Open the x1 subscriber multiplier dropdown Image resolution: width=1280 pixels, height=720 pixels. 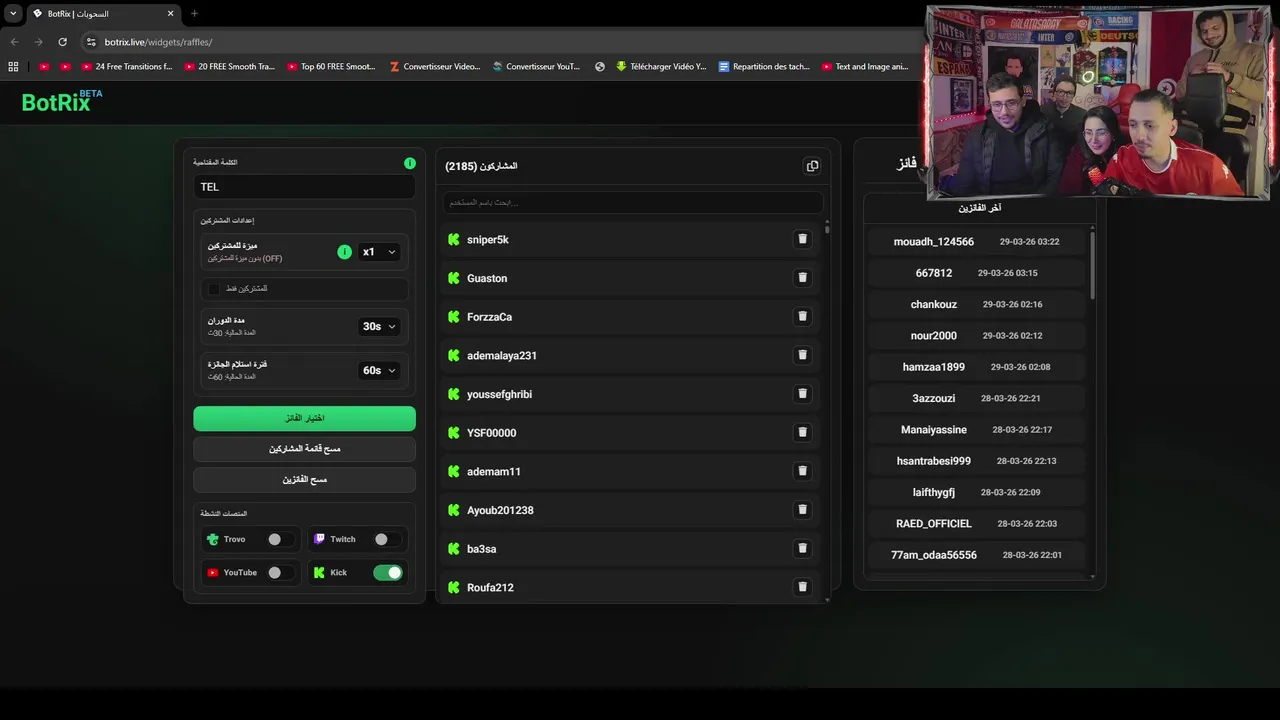(x=379, y=252)
